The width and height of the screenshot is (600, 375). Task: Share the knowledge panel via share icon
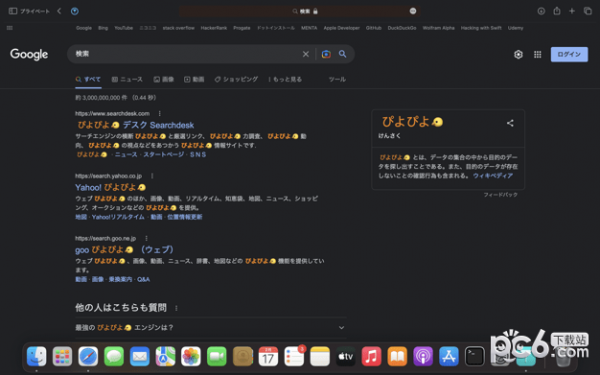(x=510, y=123)
